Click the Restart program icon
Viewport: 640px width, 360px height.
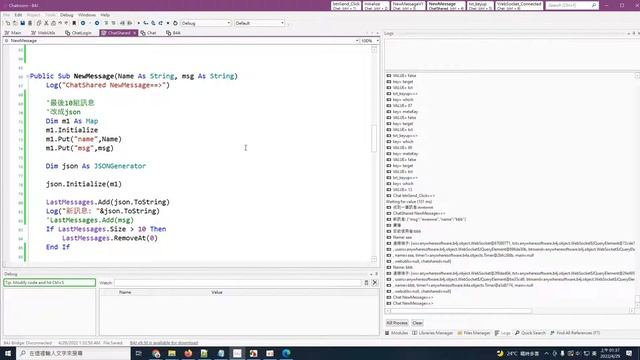click(175, 23)
